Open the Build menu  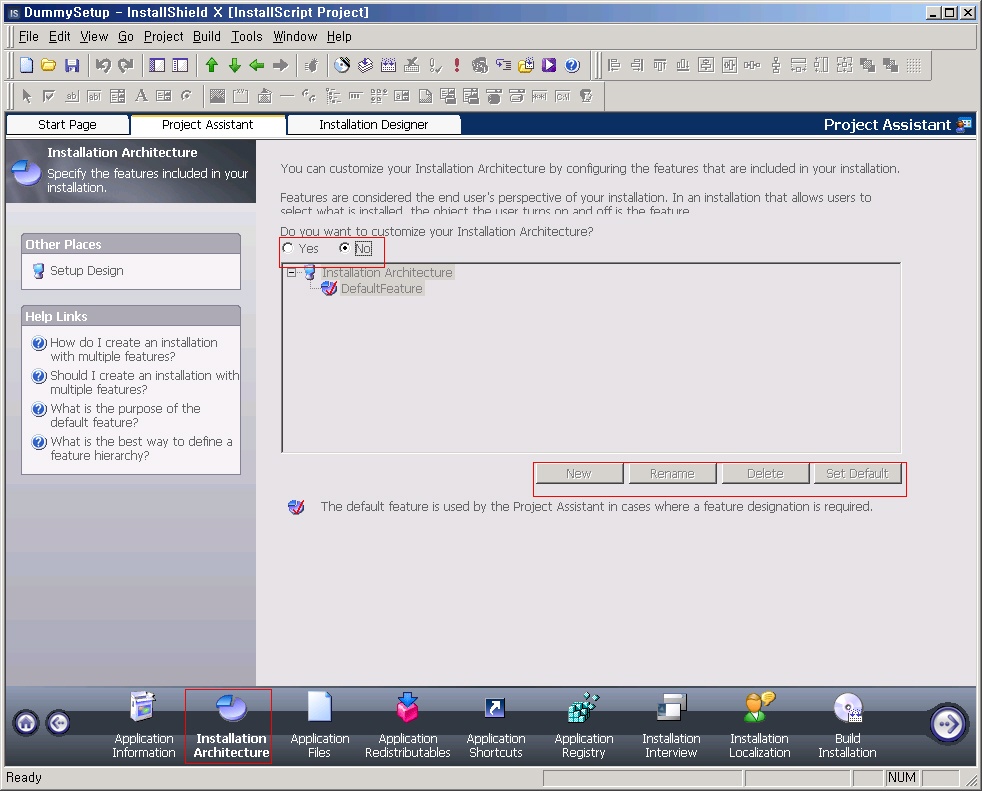tap(207, 36)
